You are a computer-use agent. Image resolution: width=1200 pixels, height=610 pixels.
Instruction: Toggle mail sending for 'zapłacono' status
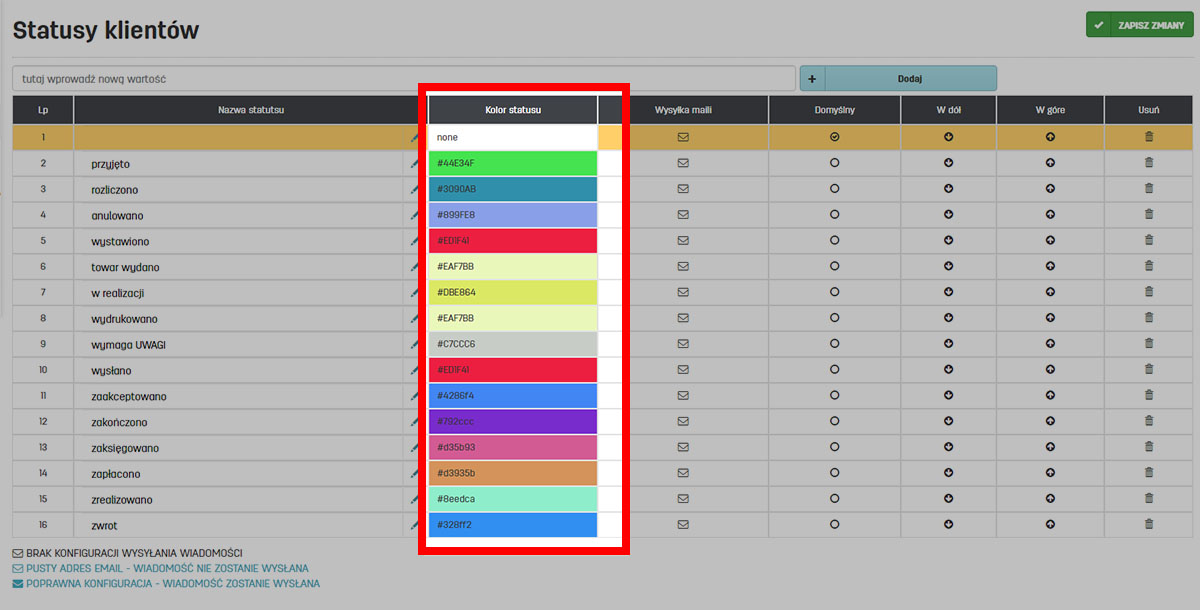point(684,472)
